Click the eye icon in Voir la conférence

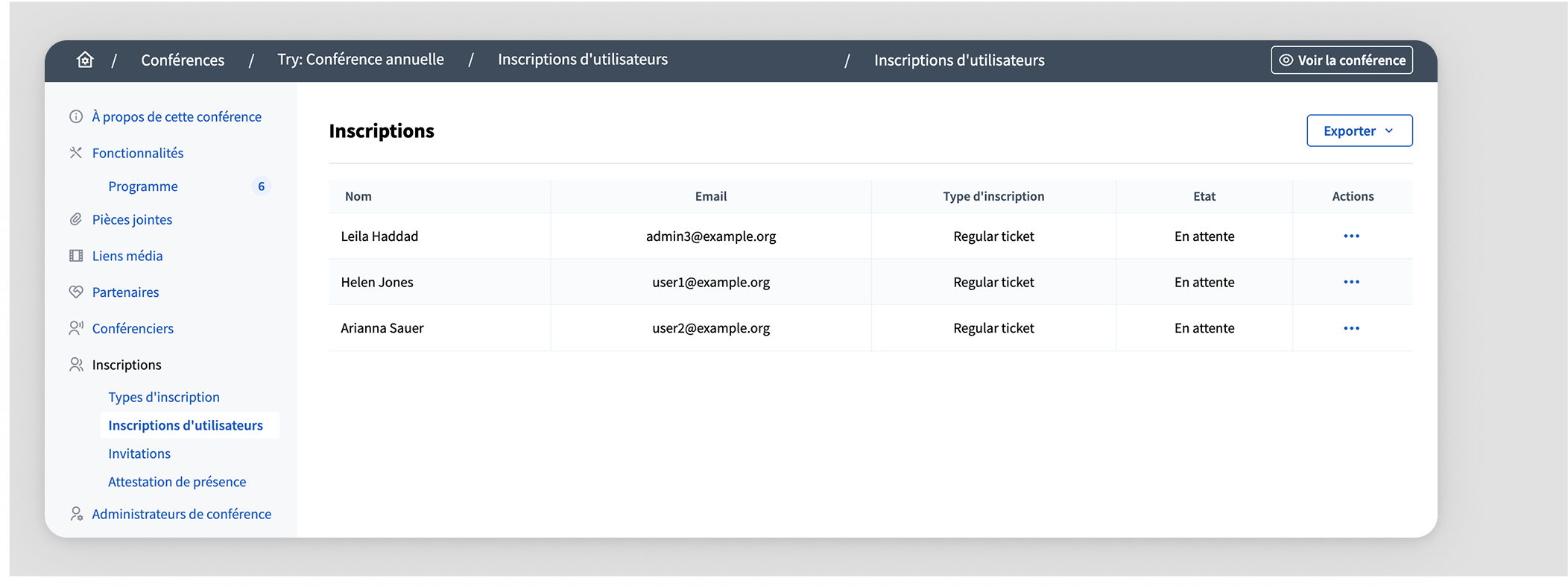point(1286,60)
